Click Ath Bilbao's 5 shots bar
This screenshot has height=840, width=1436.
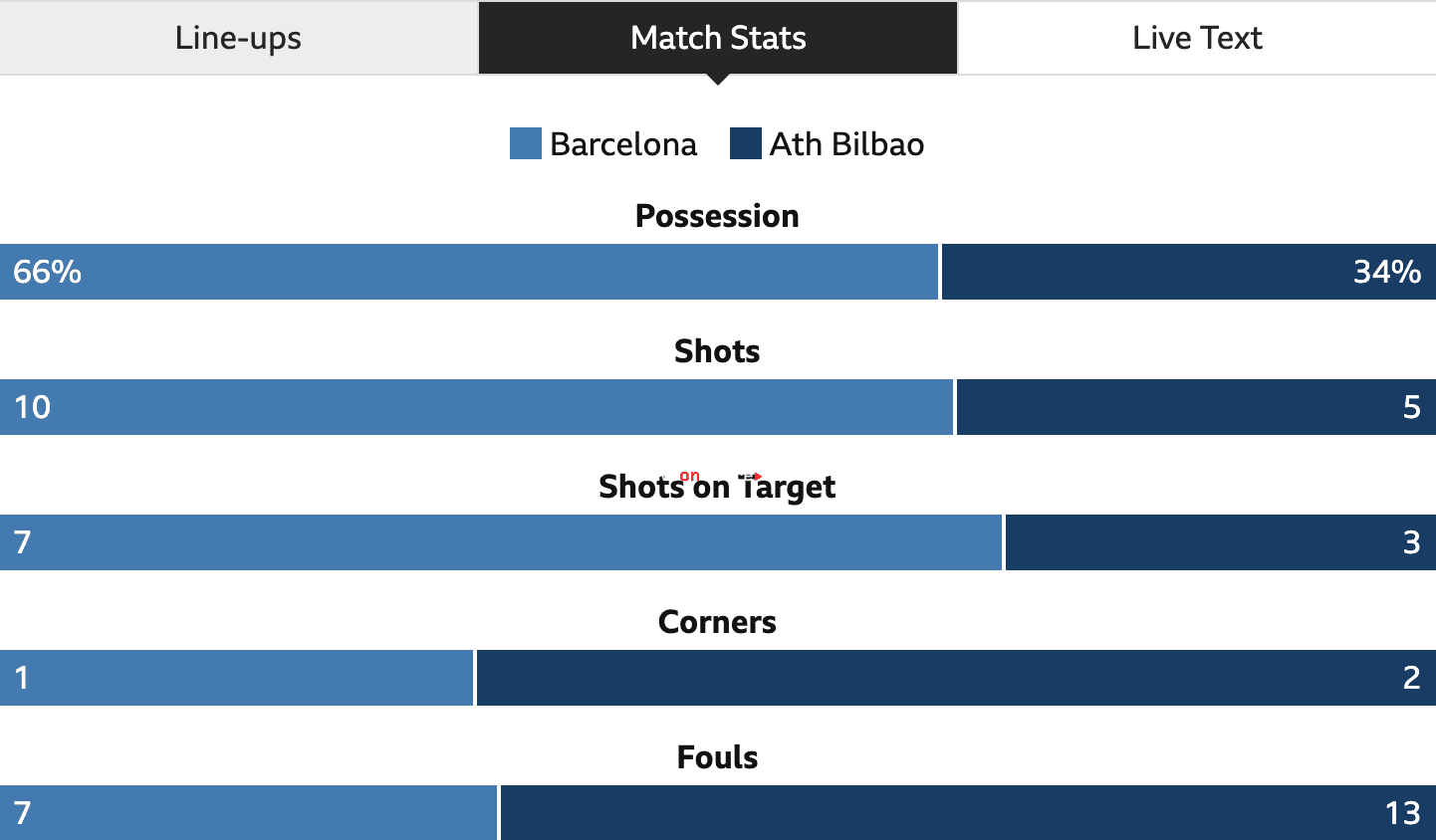(1196, 407)
